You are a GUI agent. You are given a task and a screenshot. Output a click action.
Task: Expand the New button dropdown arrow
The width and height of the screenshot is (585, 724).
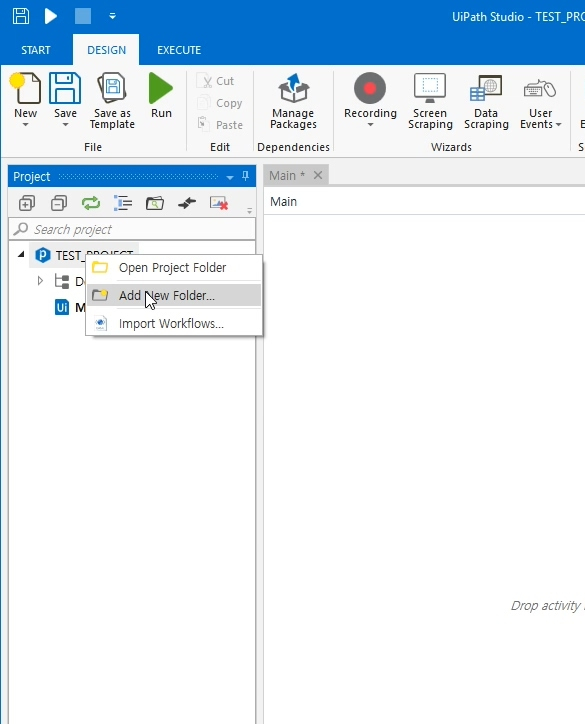(25, 125)
